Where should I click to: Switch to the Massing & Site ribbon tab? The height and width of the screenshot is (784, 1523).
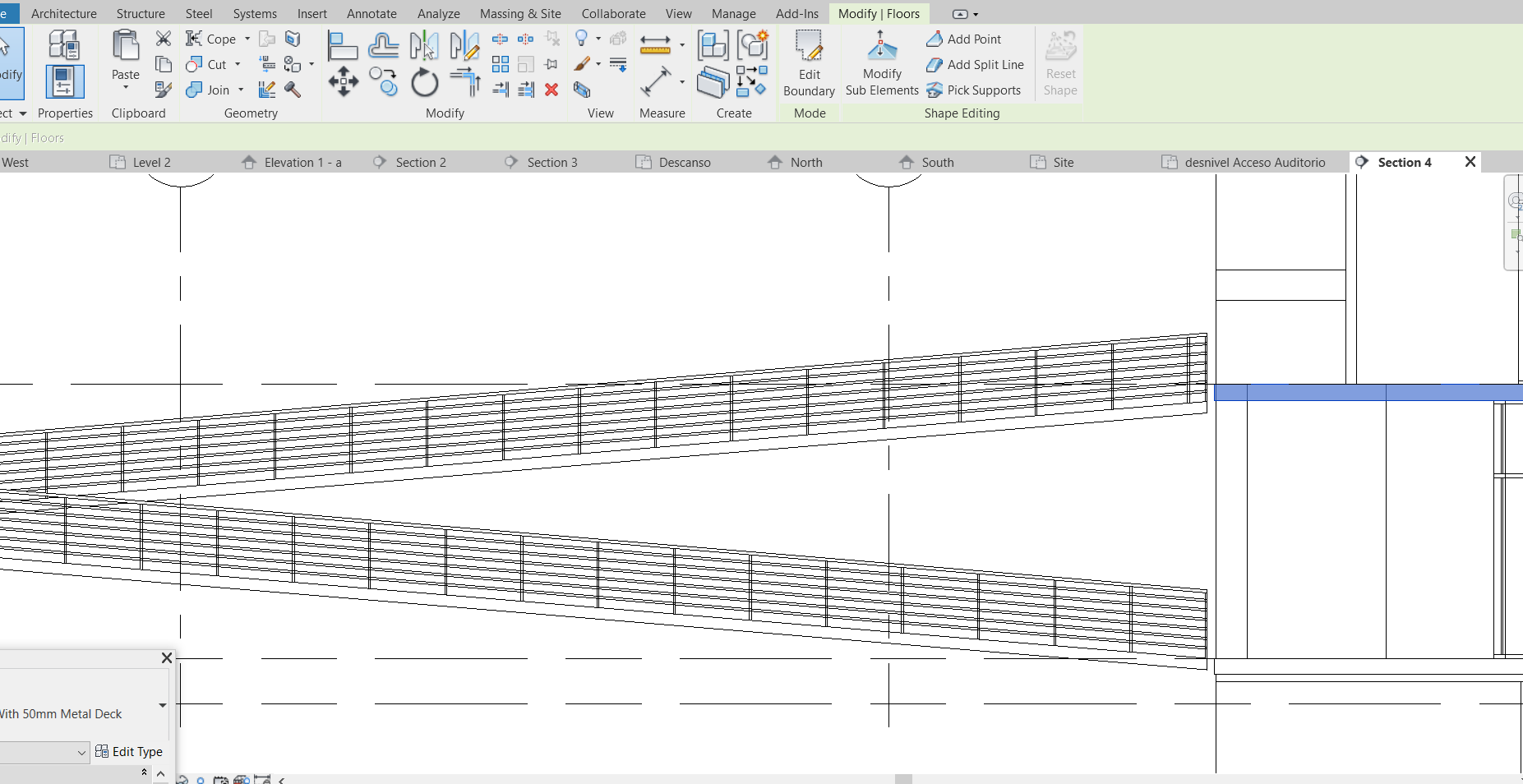point(520,13)
